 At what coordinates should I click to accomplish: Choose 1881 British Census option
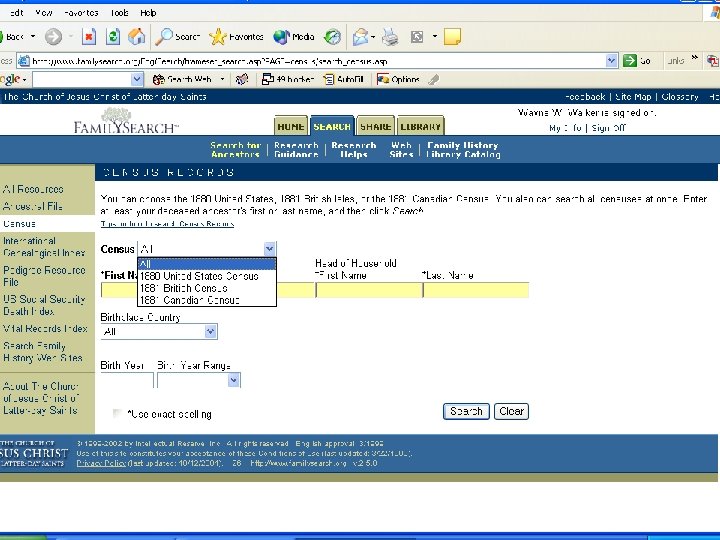coord(207,288)
